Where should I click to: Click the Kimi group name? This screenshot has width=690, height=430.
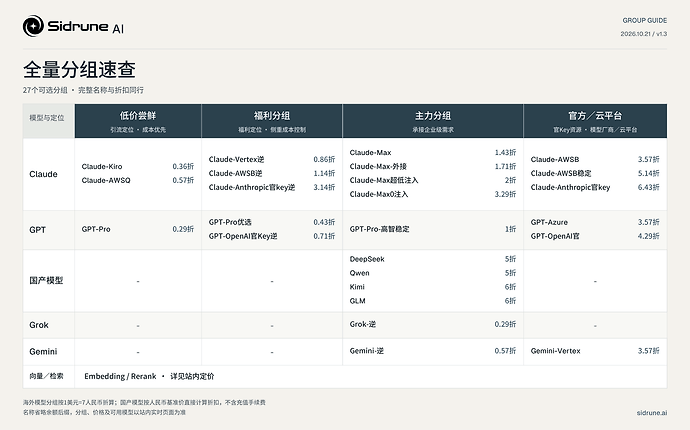pos(357,287)
